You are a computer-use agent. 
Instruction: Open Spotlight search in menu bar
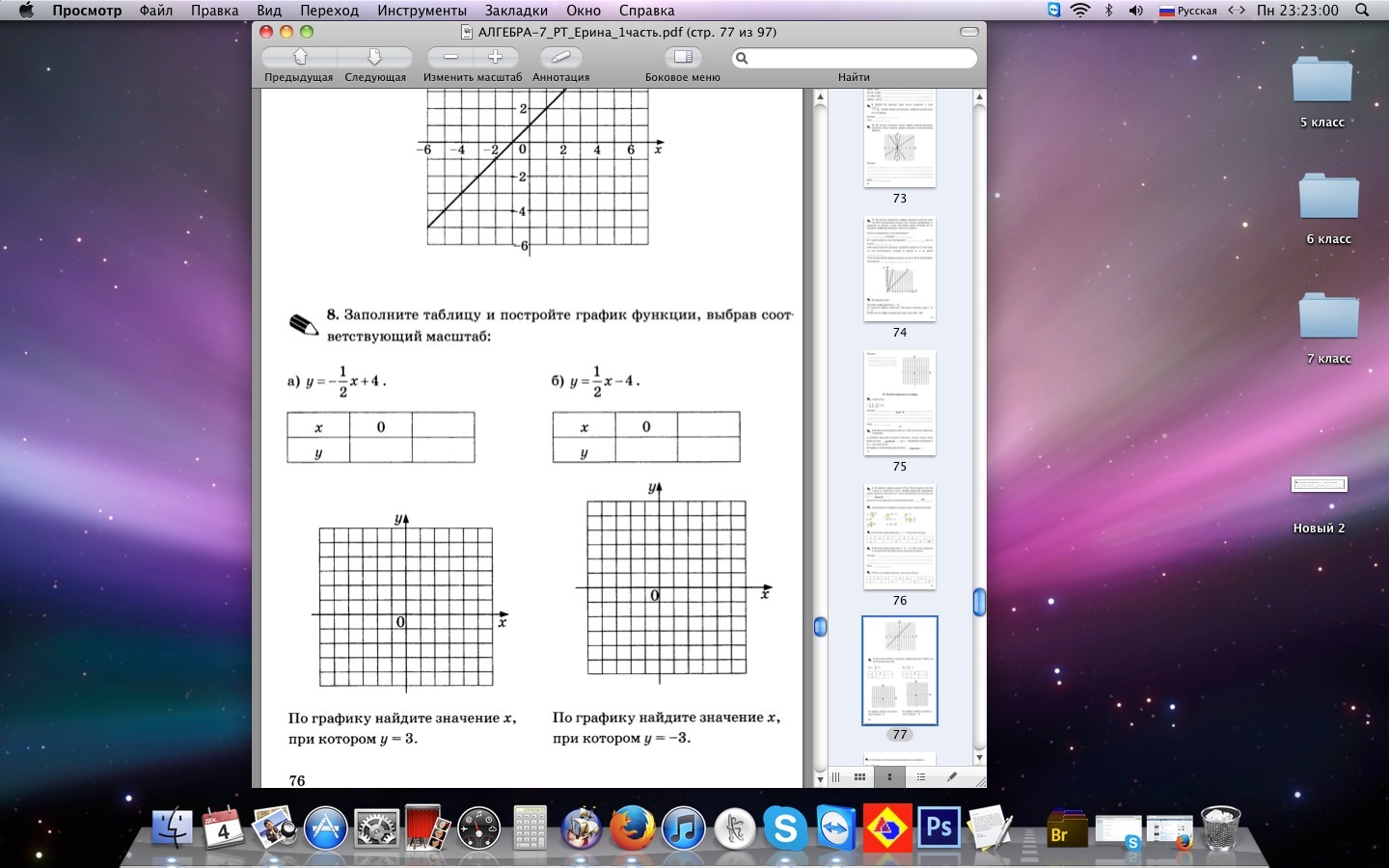pos(1362,11)
